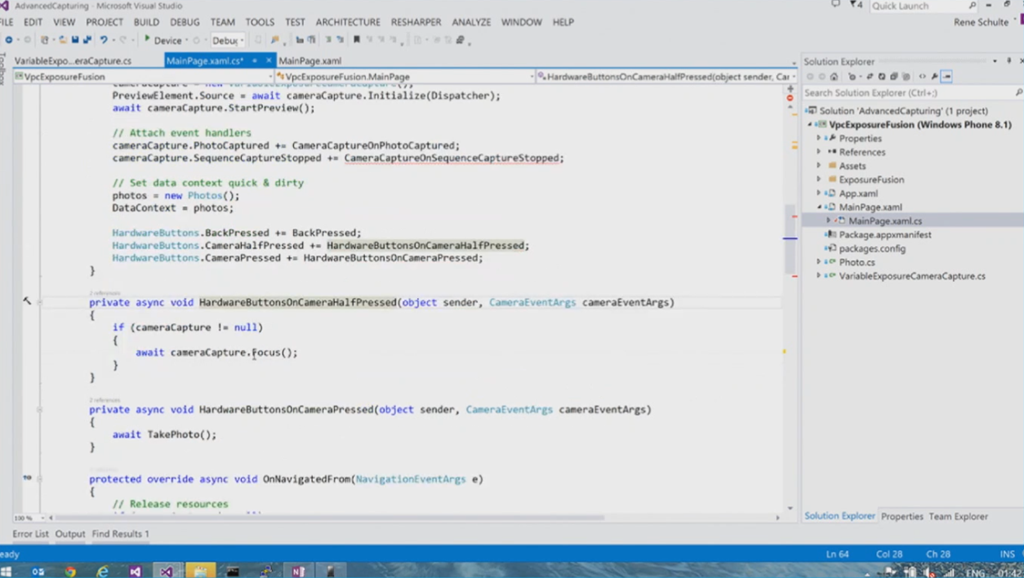Click Refresh icon in Solution Explorer toolbar

pyautogui.click(x=882, y=76)
